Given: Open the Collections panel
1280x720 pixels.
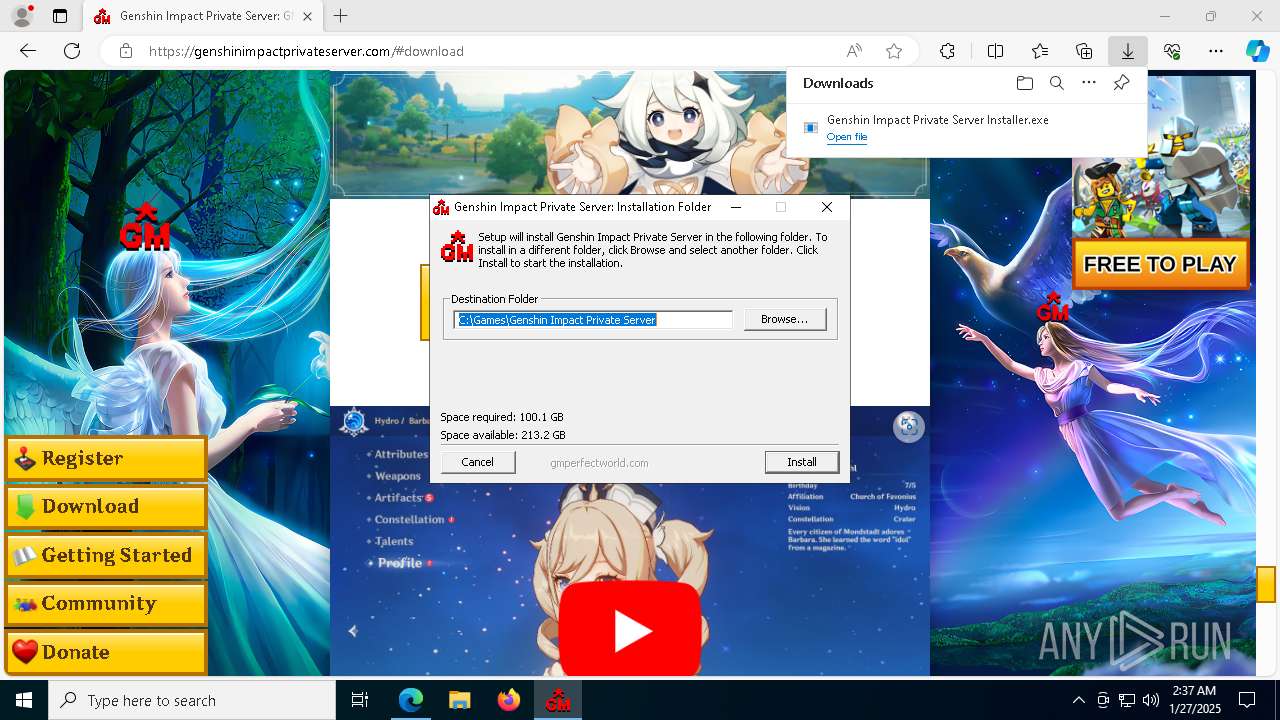Looking at the screenshot, I should coord(1084,51).
